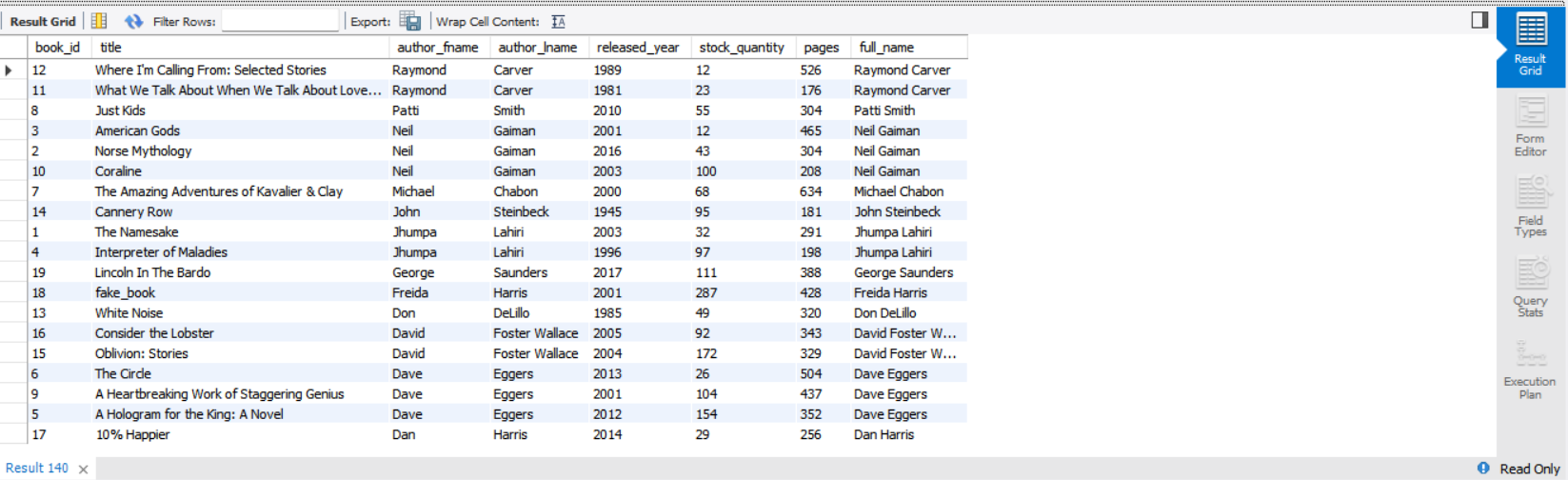Click the 'Patti Smith' full name cell

908,110
